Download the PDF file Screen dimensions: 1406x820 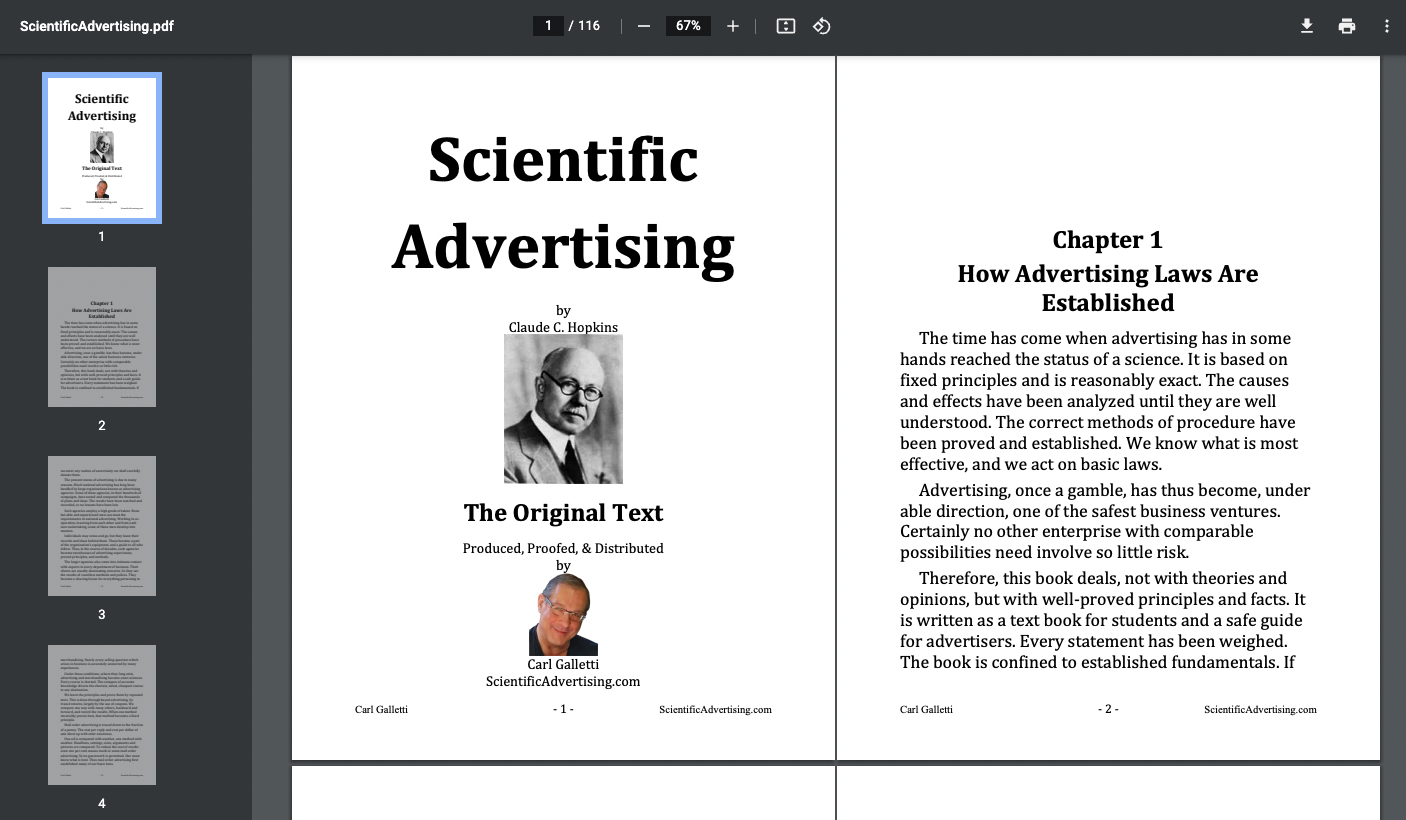[1307, 26]
